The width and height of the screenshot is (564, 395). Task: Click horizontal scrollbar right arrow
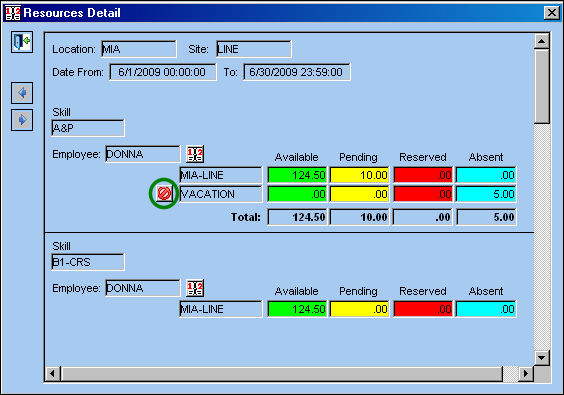click(526, 374)
